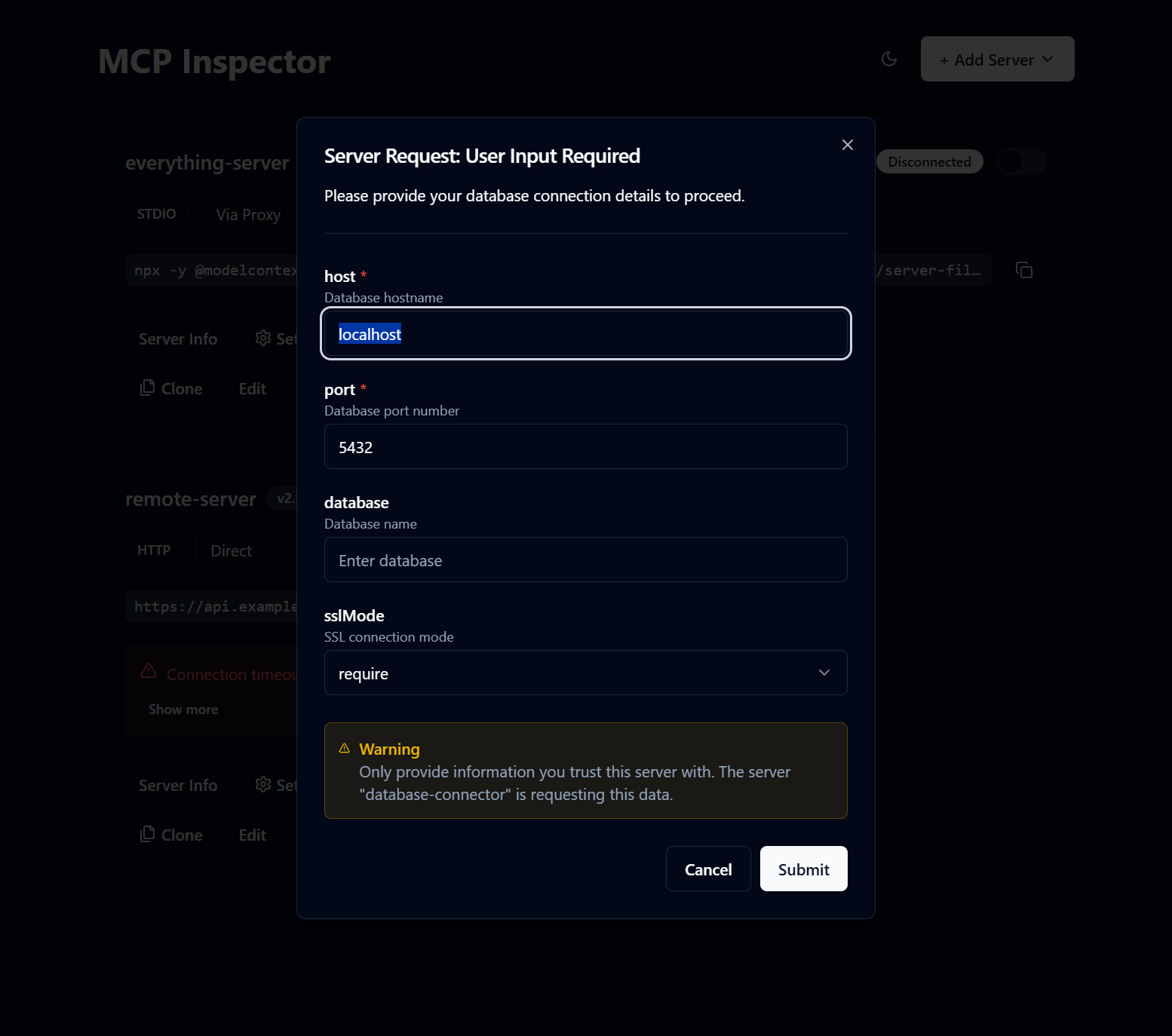This screenshot has width=1172, height=1036.
Task: Click the remote-server version badge
Action: (283, 498)
